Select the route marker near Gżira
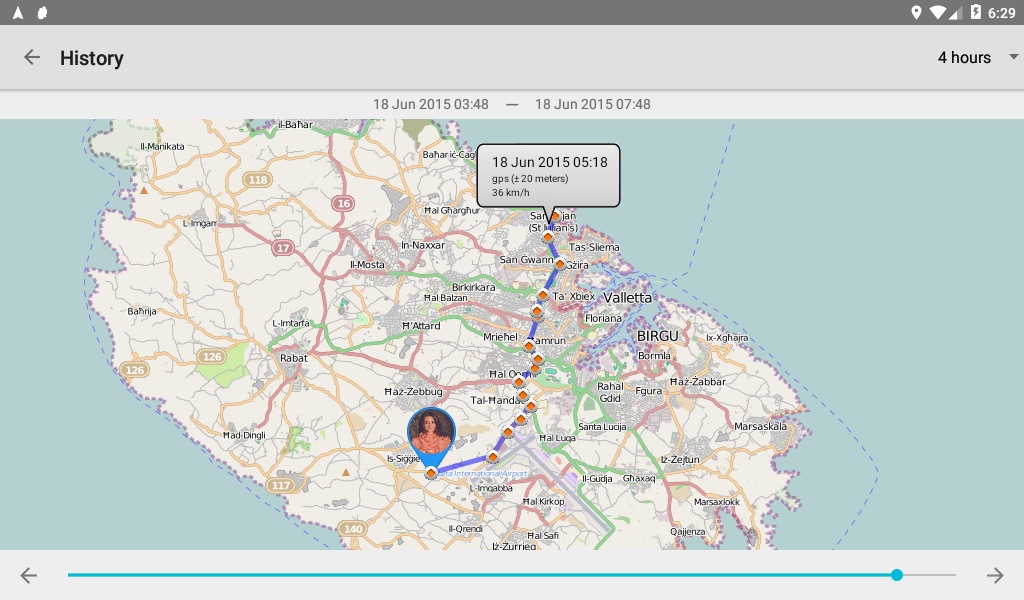This screenshot has width=1024, height=600. coord(560,264)
